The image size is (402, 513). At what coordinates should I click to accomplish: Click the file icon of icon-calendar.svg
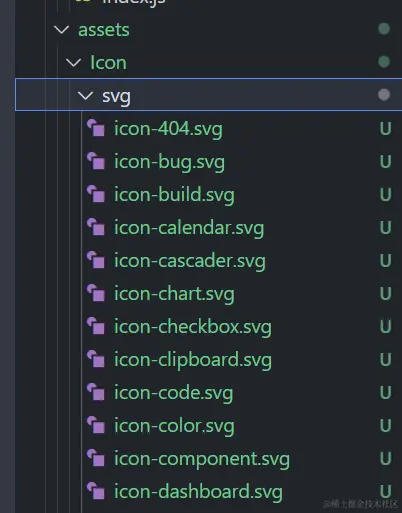tap(96, 227)
